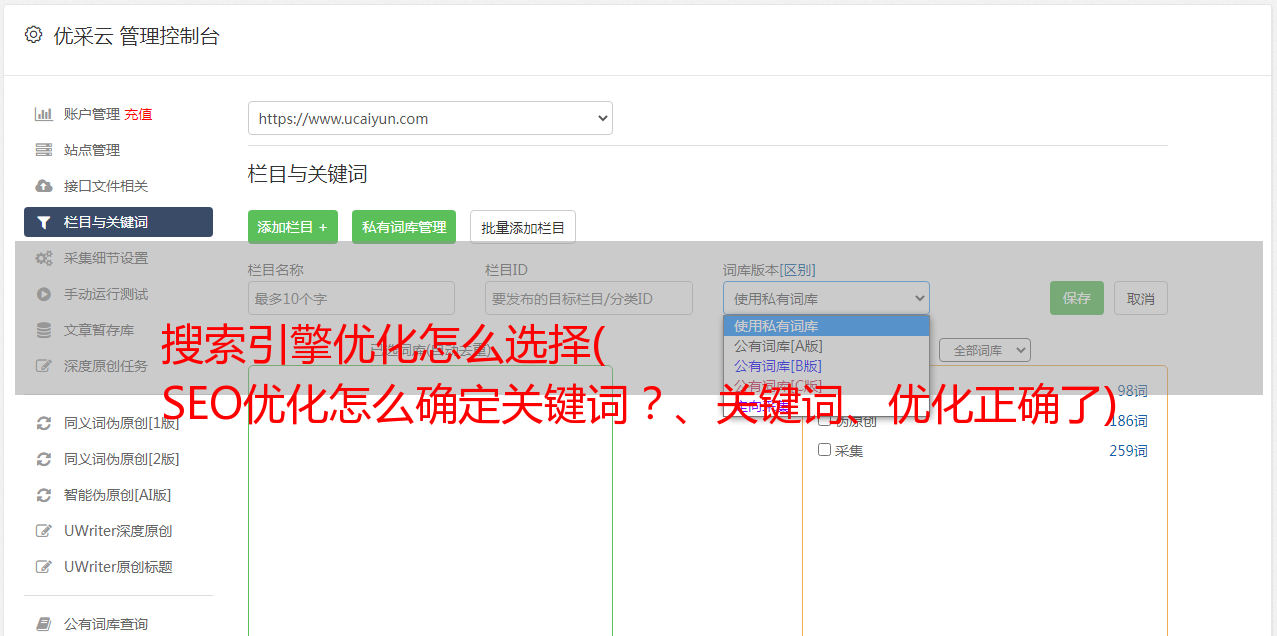Open the UWriter深度原创 sidebar item
This screenshot has height=636, width=1277.
click(x=118, y=531)
